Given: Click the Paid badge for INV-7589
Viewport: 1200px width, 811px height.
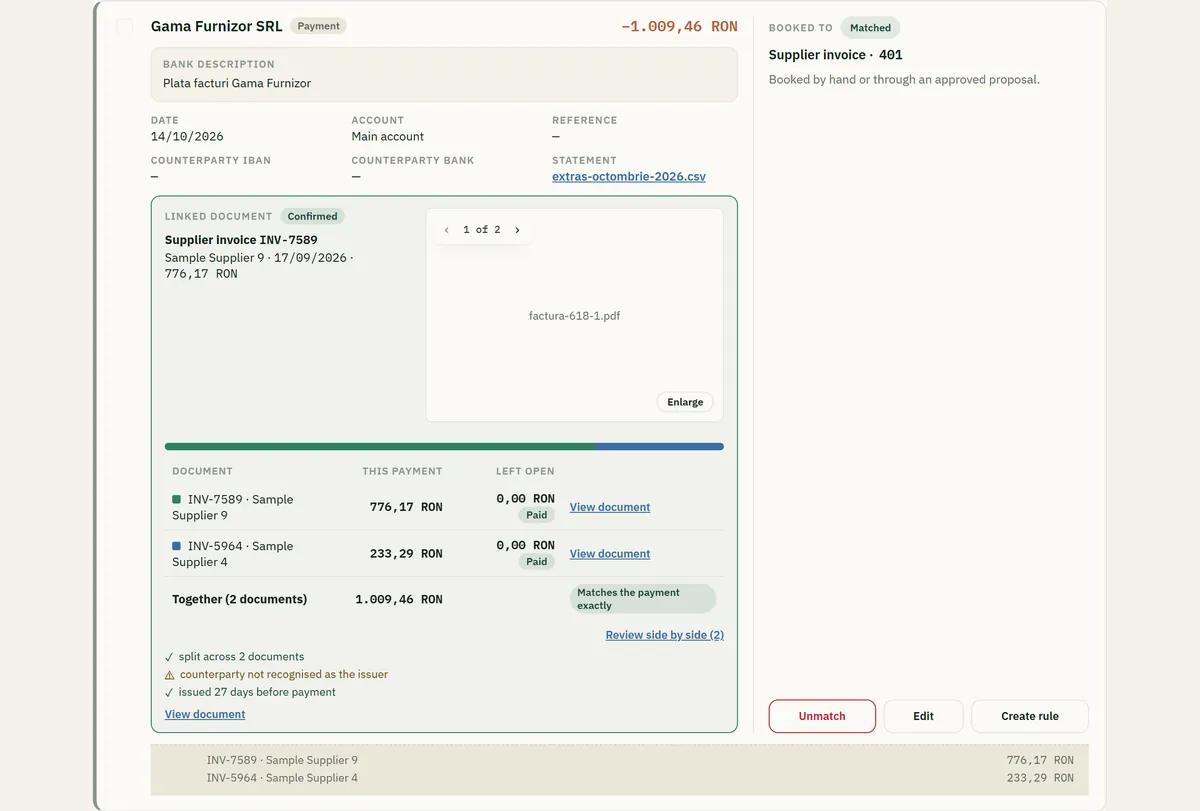Looking at the screenshot, I should coord(537,515).
